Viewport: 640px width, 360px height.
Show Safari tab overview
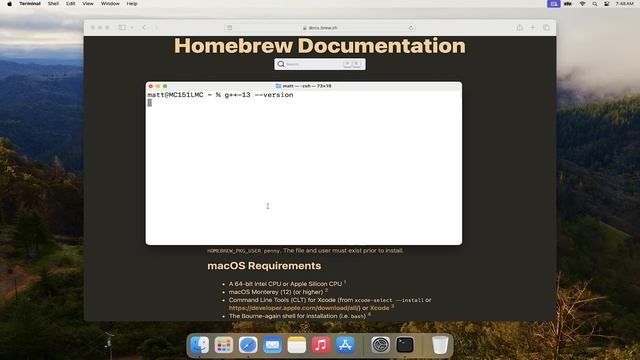tap(546, 27)
